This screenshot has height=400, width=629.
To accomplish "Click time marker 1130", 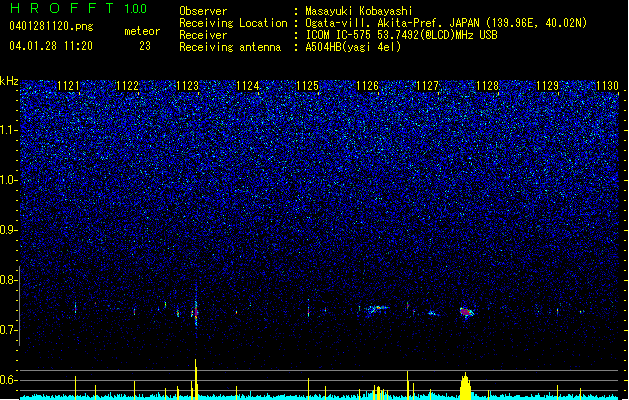I will (x=607, y=86).
